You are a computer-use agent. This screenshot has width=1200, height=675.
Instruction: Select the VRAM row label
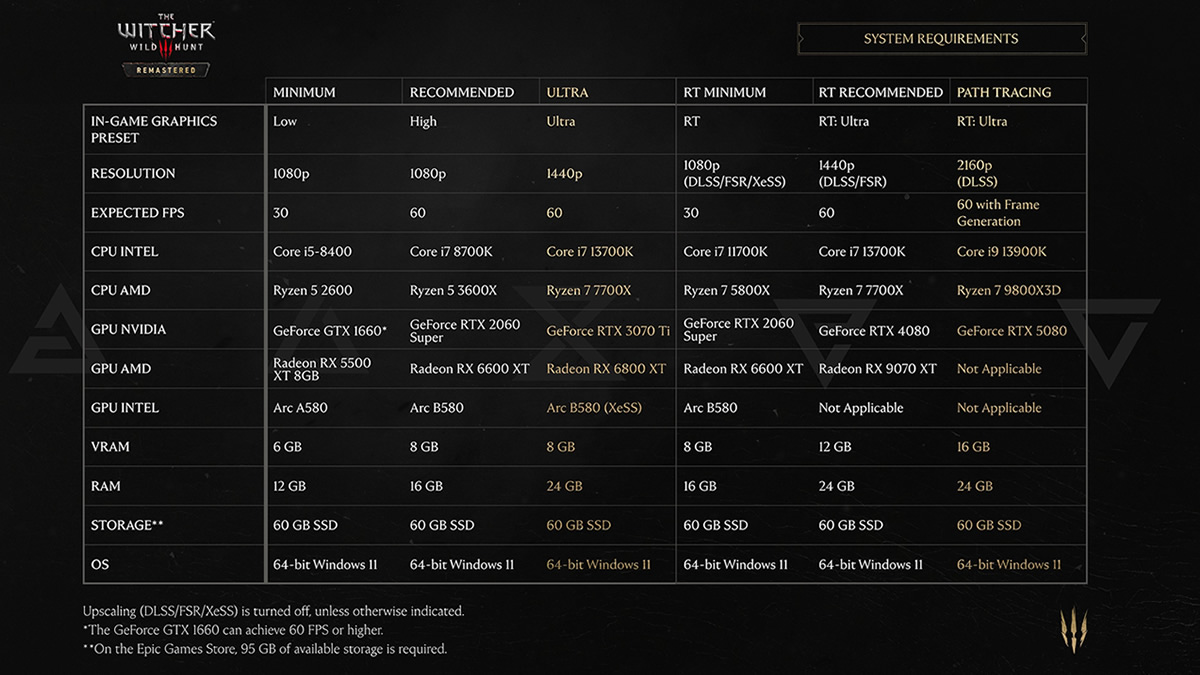pos(110,446)
